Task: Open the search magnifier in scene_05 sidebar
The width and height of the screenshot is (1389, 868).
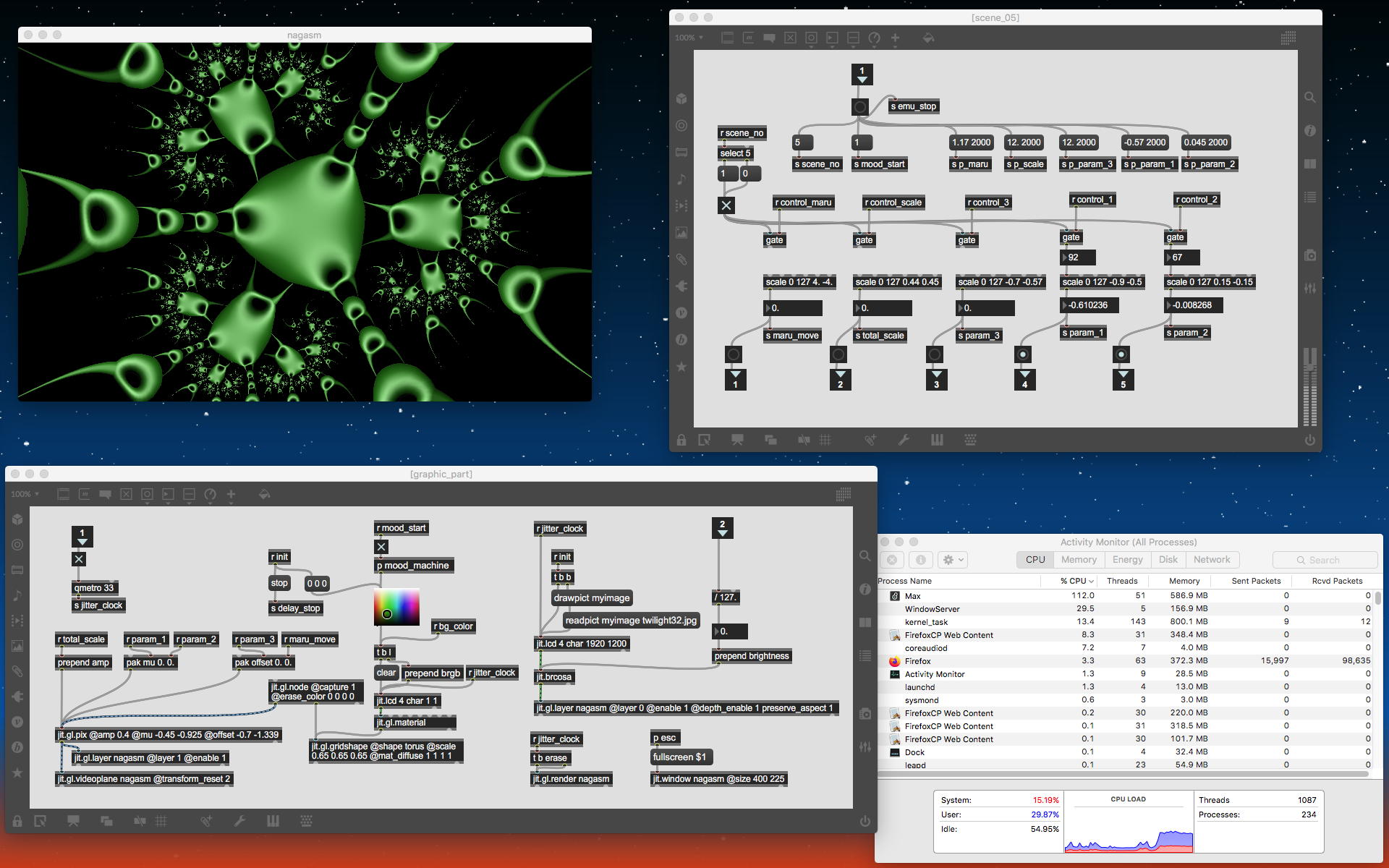Action: [x=1310, y=98]
